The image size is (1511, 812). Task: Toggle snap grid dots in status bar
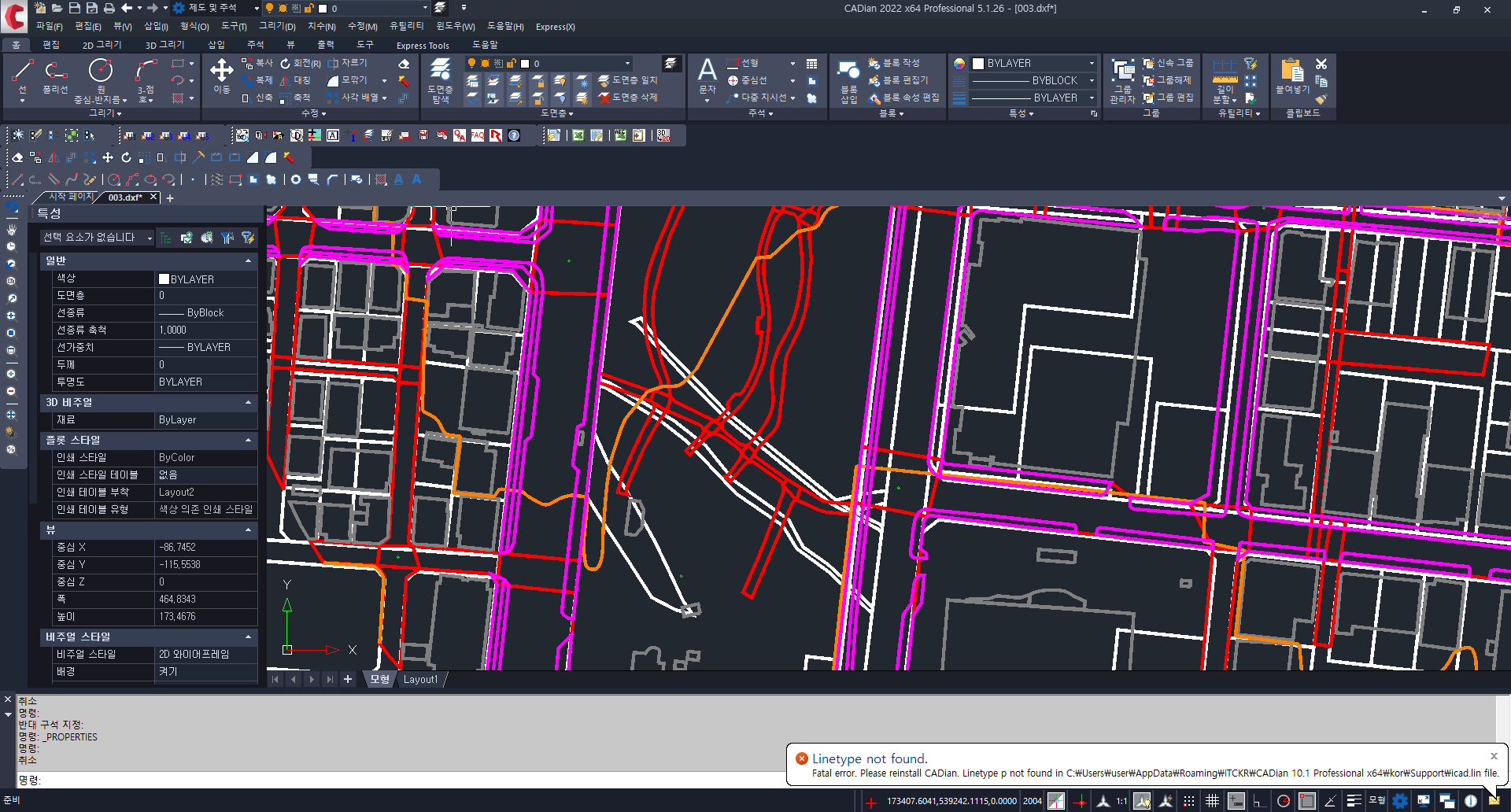pos(1189,801)
